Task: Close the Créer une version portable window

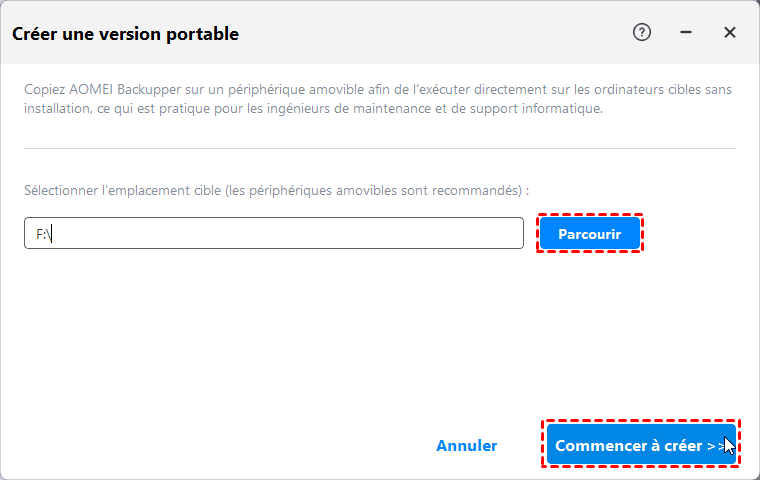Action: coord(730,32)
